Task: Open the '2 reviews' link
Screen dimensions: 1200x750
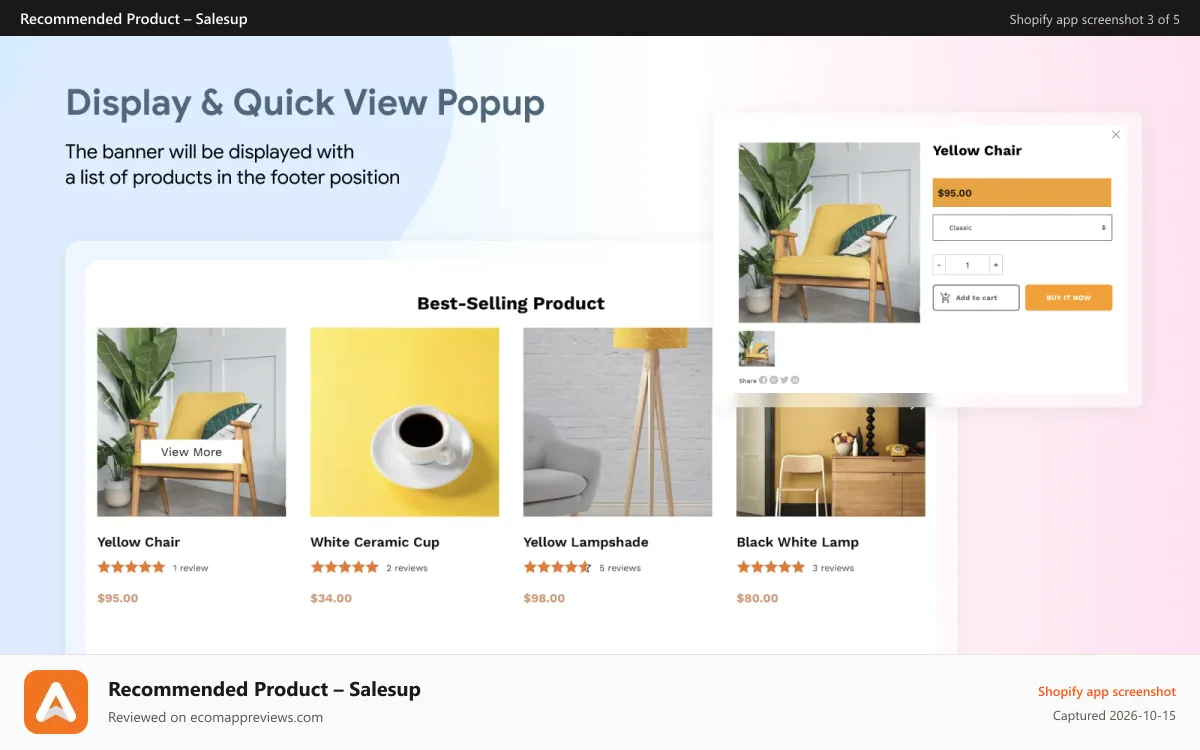Action: pyautogui.click(x=407, y=568)
